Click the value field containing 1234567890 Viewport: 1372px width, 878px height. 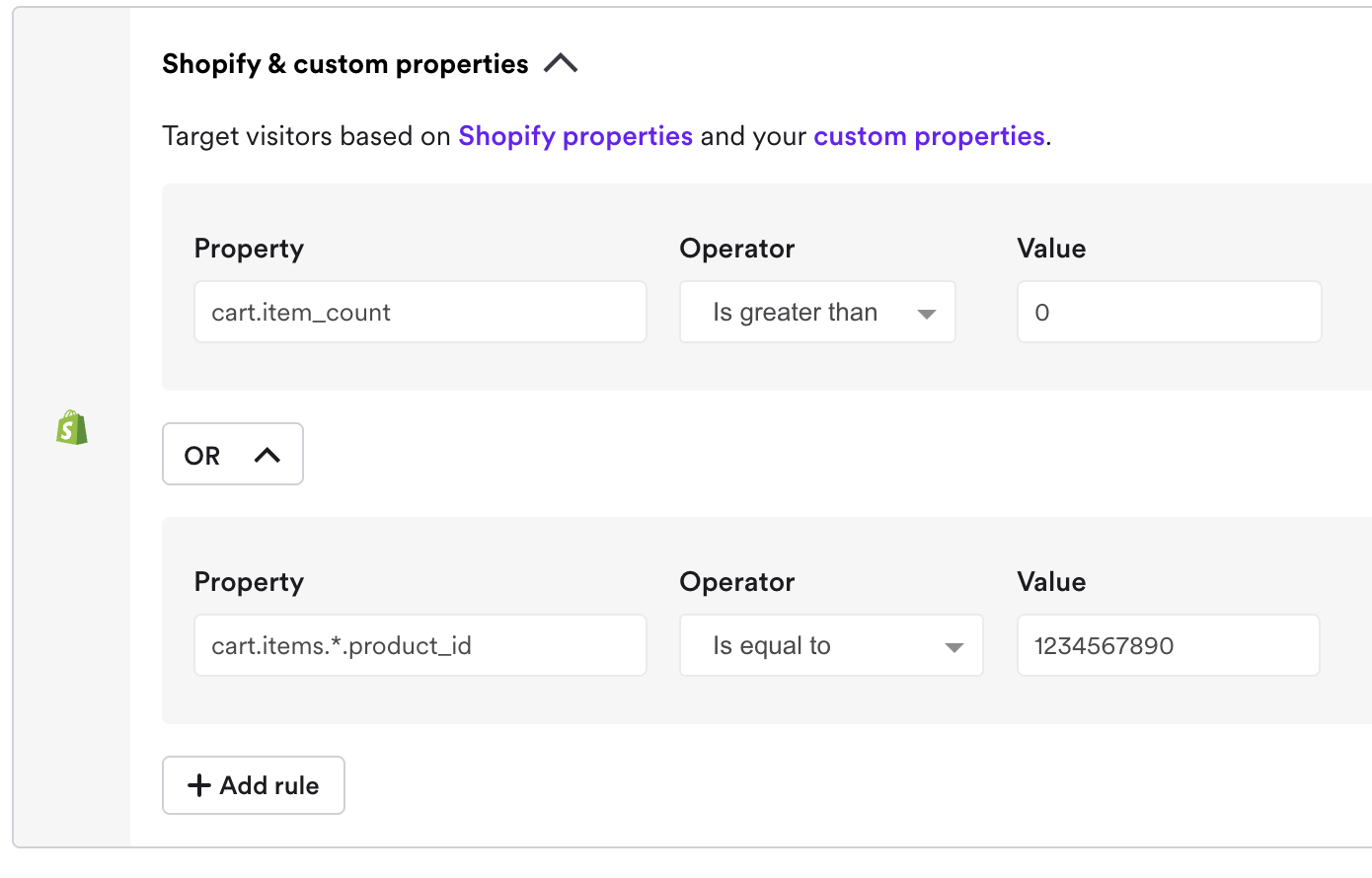(1168, 646)
